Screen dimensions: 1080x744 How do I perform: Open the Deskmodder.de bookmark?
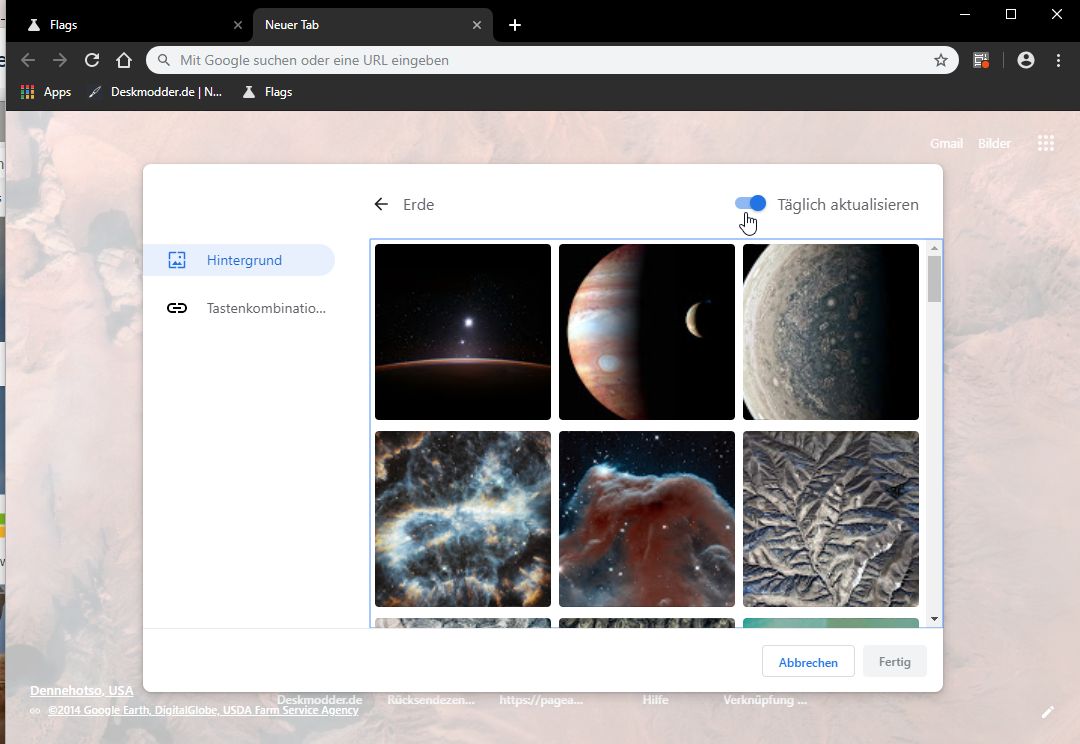(156, 92)
